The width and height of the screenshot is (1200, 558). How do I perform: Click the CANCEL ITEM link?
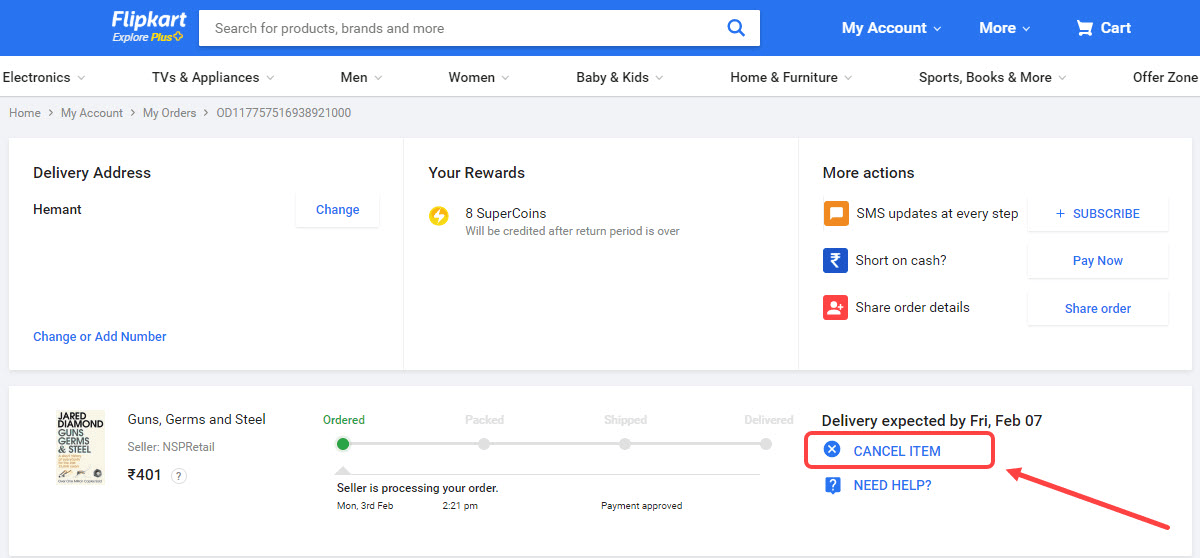coord(897,451)
